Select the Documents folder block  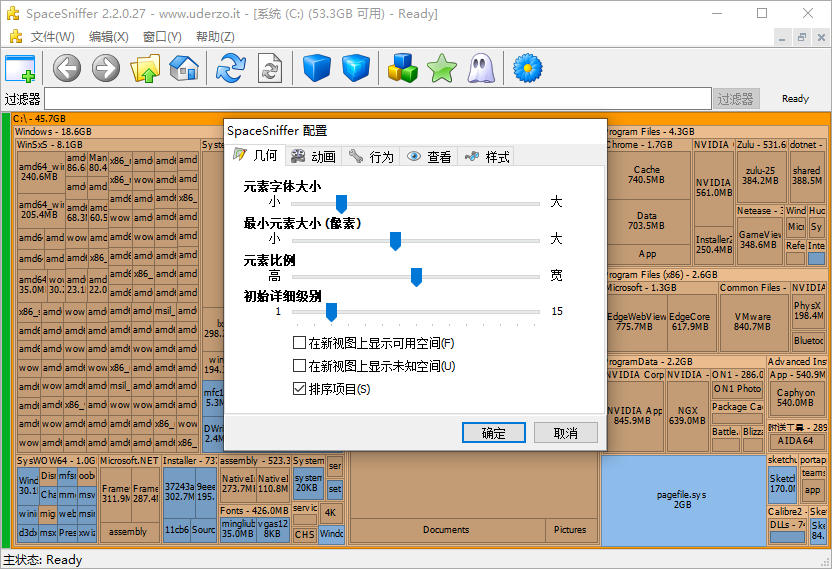click(447, 530)
